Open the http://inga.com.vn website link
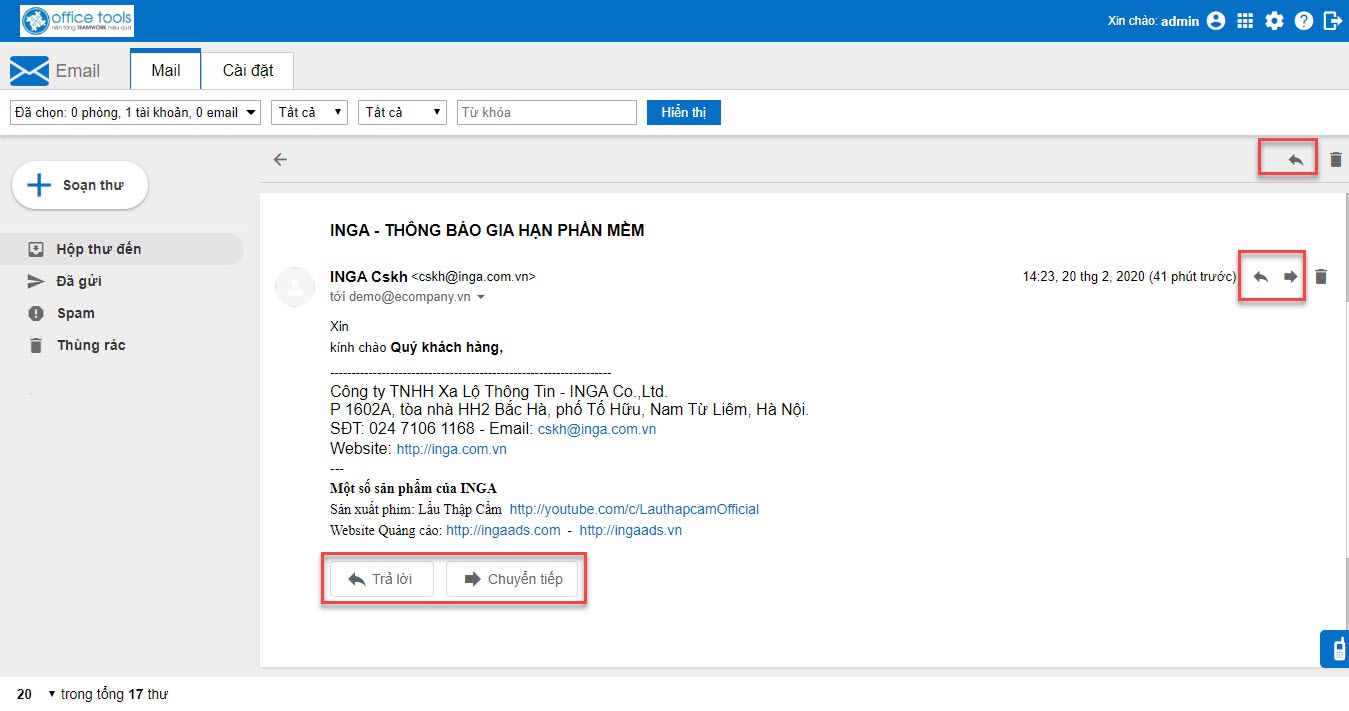 [x=452, y=449]
